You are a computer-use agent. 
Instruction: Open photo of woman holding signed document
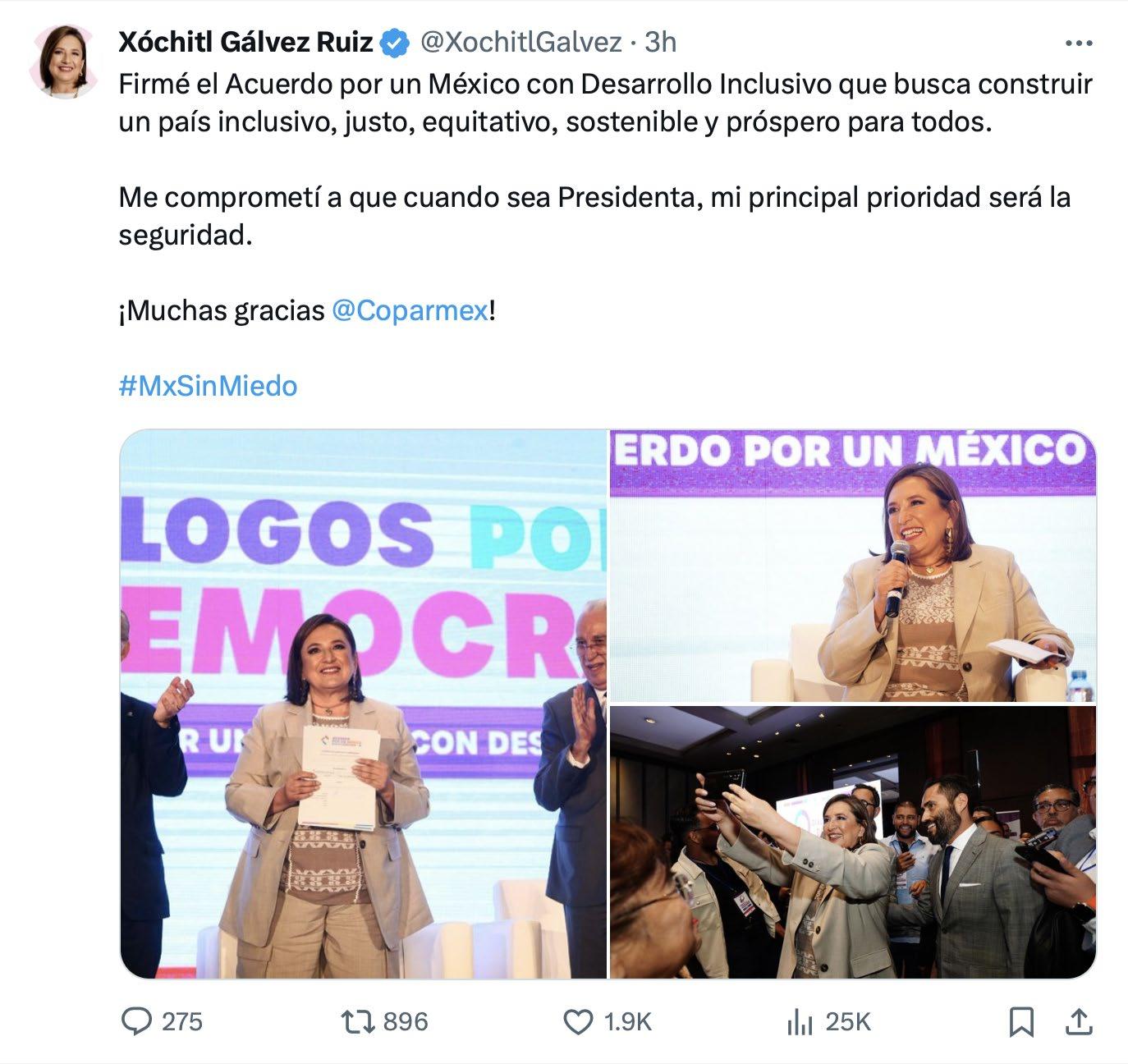363,704
